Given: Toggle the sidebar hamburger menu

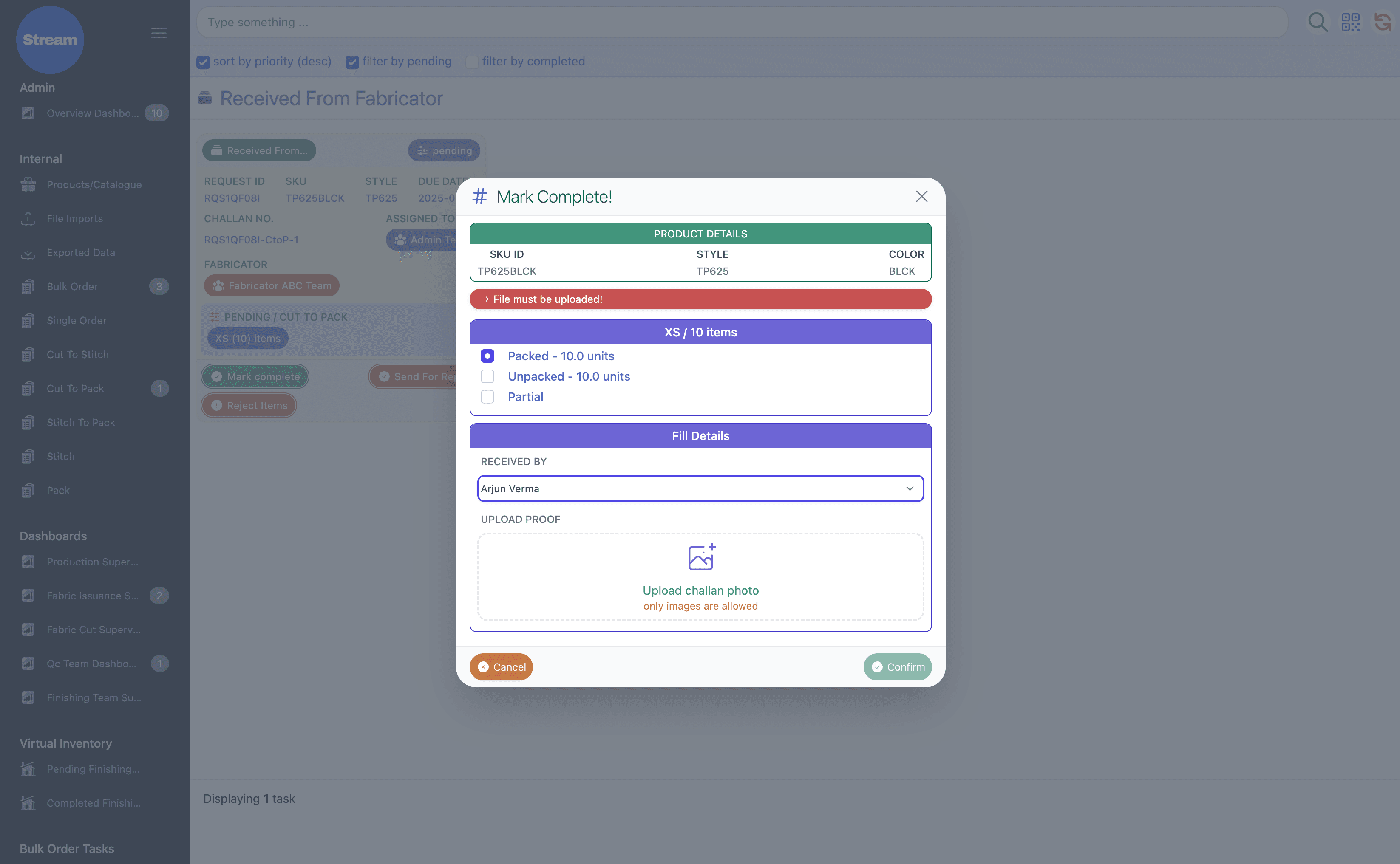Looking at the screenshot, I should tap(159, 33).
